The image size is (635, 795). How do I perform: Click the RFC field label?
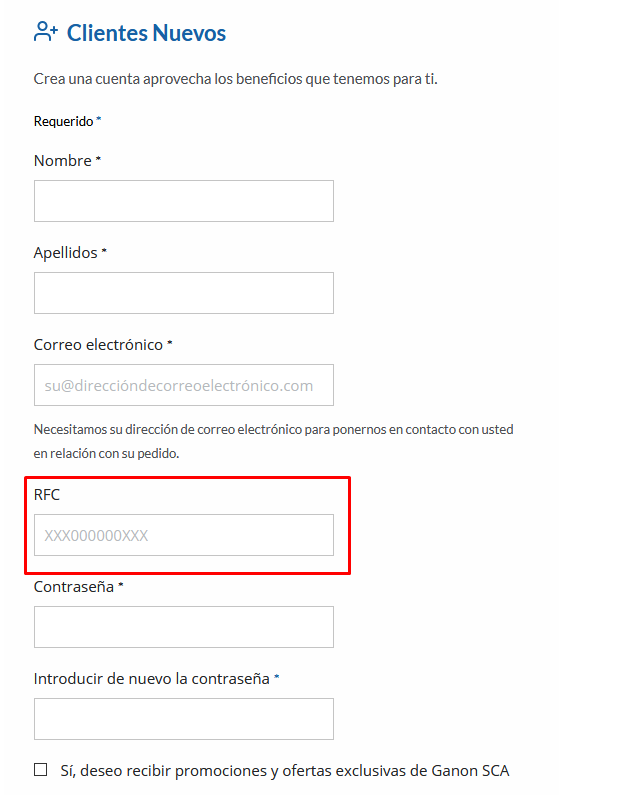point(47,494)
